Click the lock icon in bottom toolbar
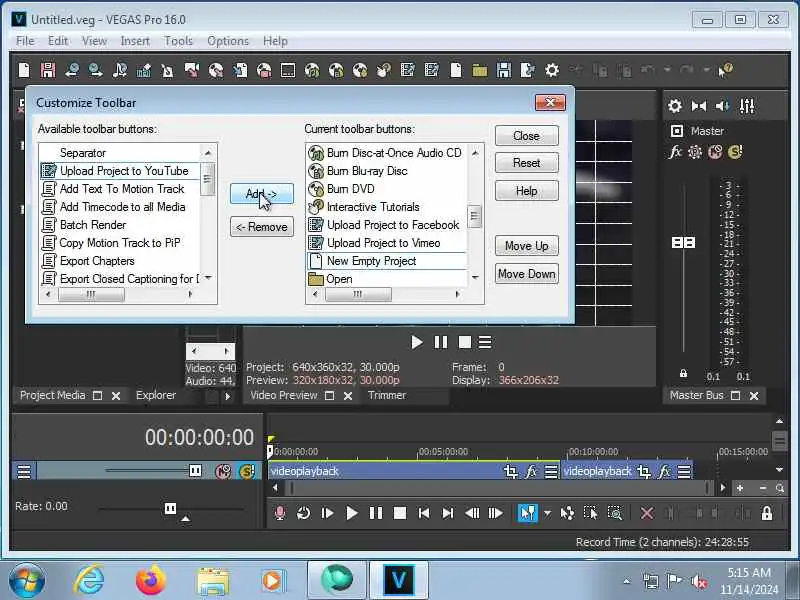Screen dimensions: 800x600 coord(766,513)
